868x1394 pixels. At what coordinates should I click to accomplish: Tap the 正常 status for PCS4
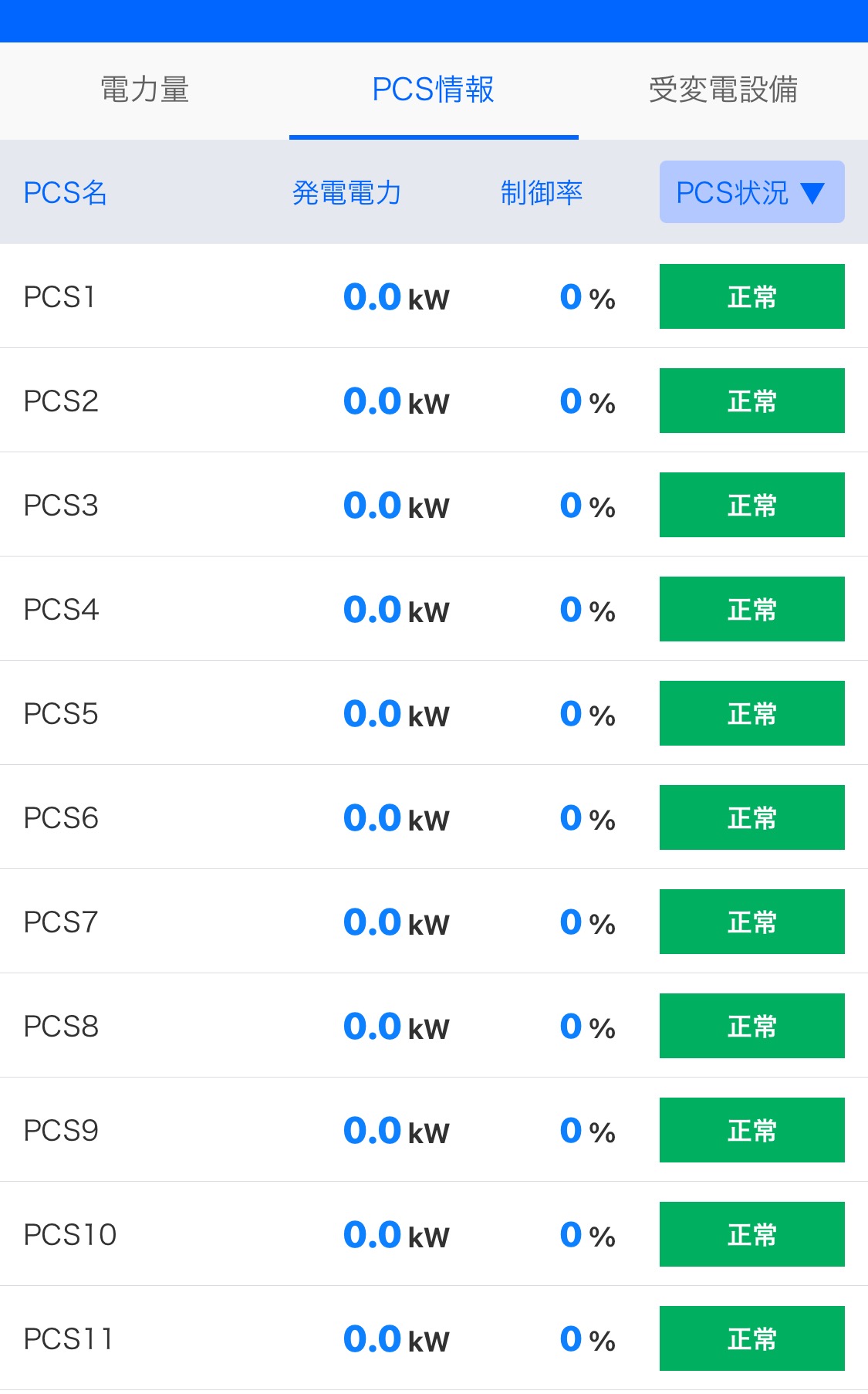[x=751, y=609]
